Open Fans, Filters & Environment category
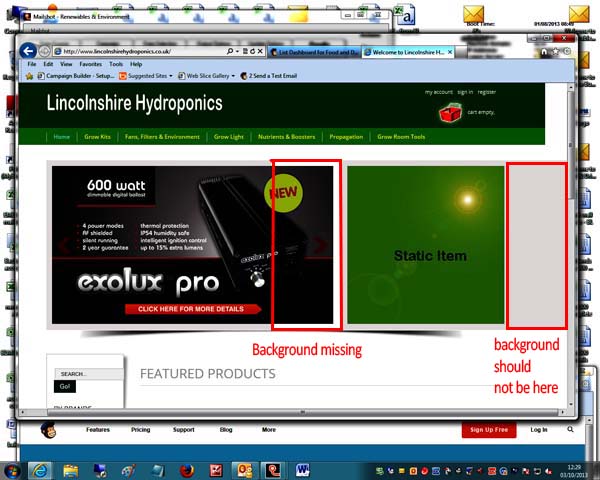Viewport: 600px width, 480px height. 162,137
